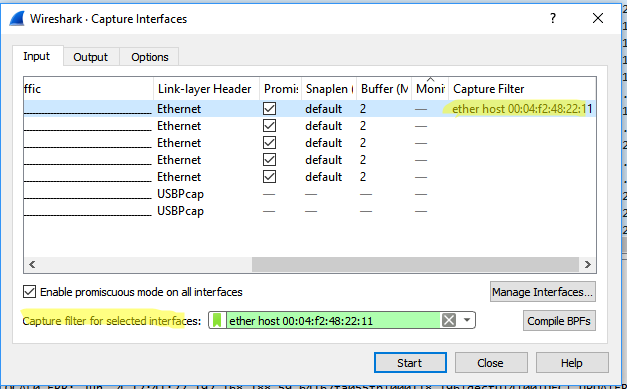
Task: Select the fourth Ethernet interface row label
Action: point(179,160)
